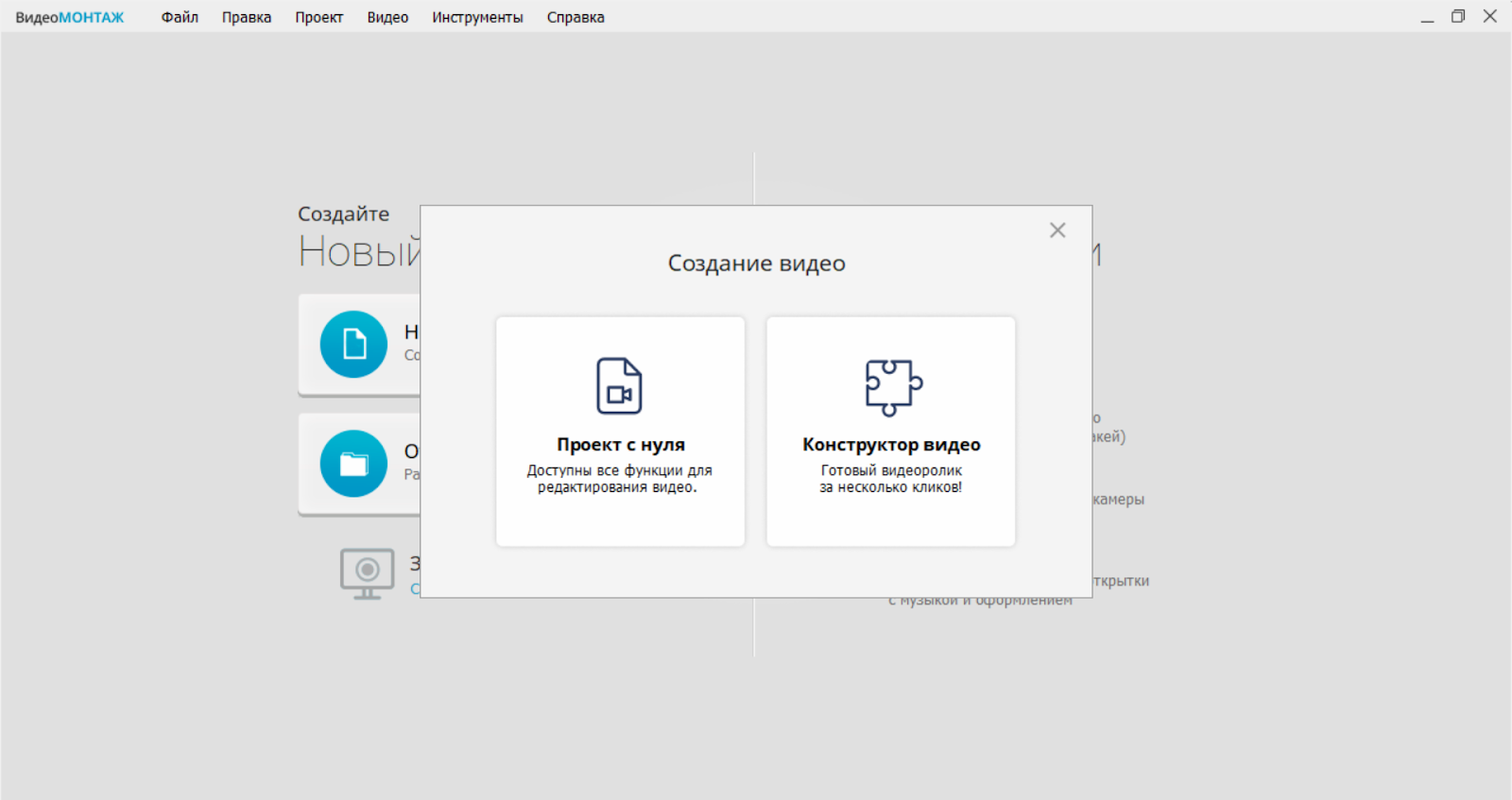
Task: Click the ВидеоМОНТАЖ app logo
Action: tap(70, 17)
